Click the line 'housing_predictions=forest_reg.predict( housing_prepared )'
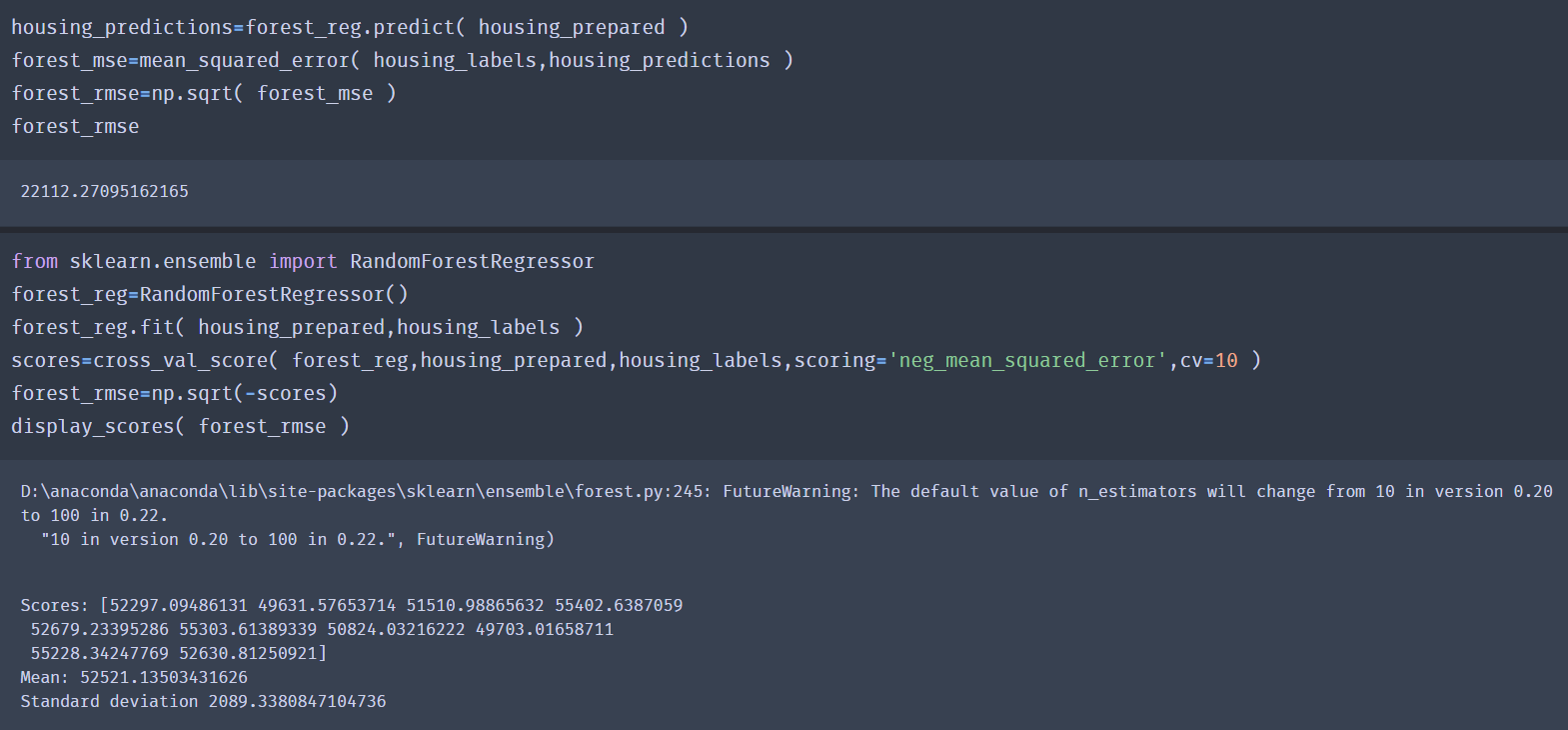 coord(350,28)
